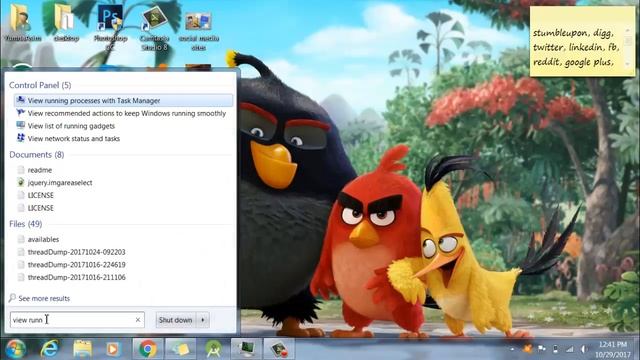Expand the Control Panel (5) results group
The image size is (640, 360).
[40, 85]
